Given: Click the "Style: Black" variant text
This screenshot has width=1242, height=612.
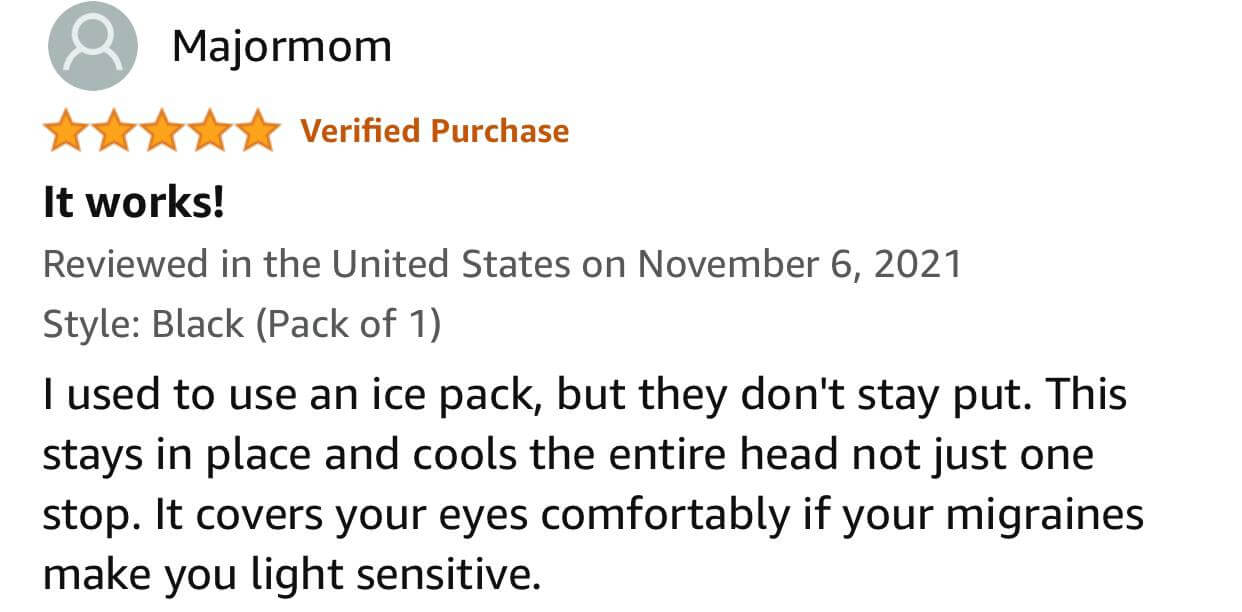Looking at the screenshot, I should pos(144,324).
